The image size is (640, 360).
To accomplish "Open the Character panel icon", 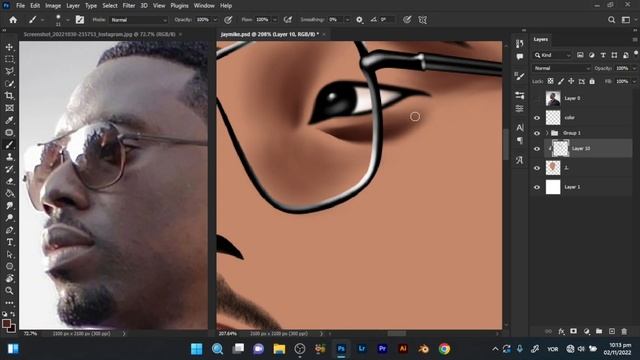I will pyautogui.click(x=520, y=128).
